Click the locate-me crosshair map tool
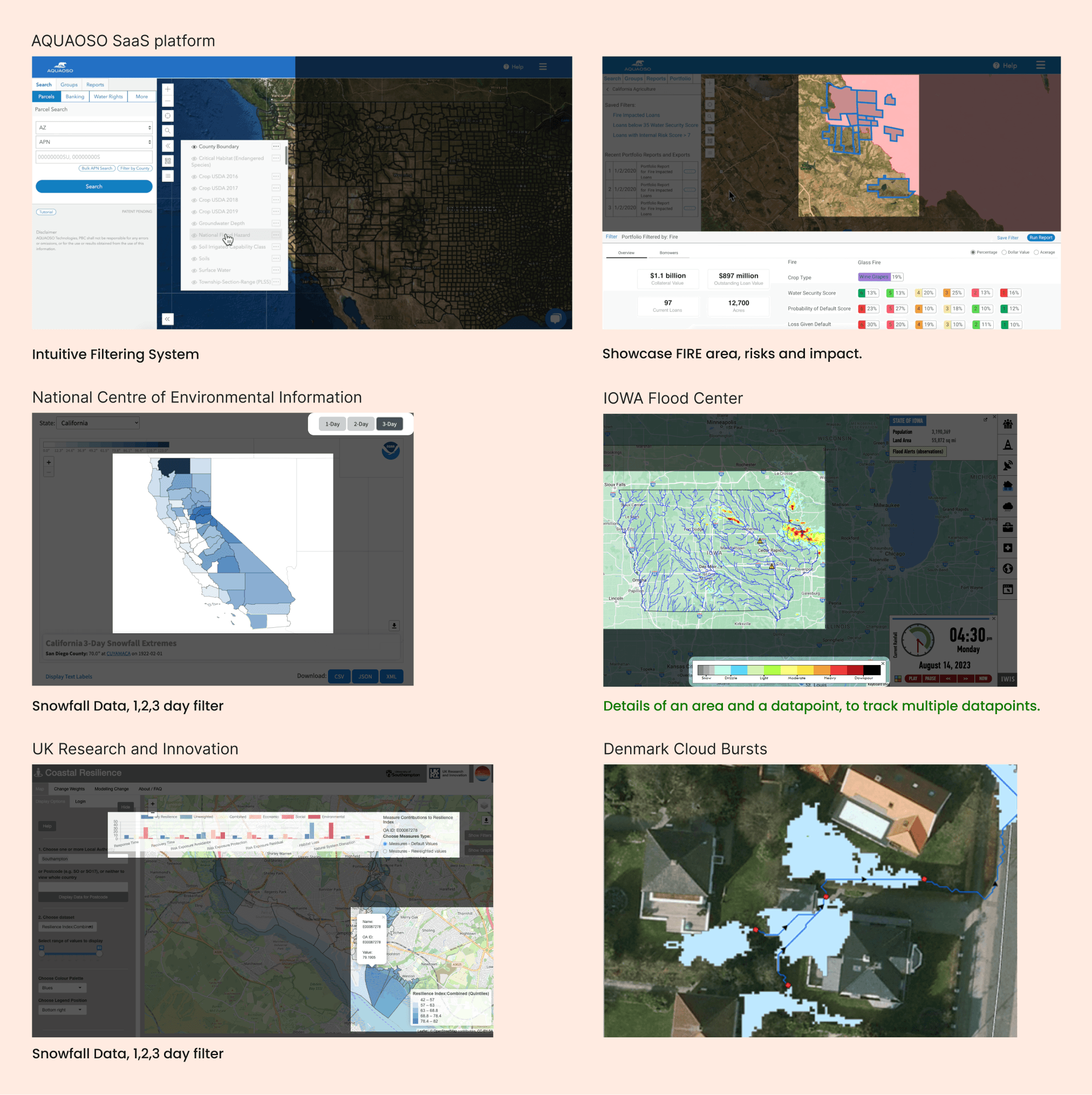 (168, 116)
